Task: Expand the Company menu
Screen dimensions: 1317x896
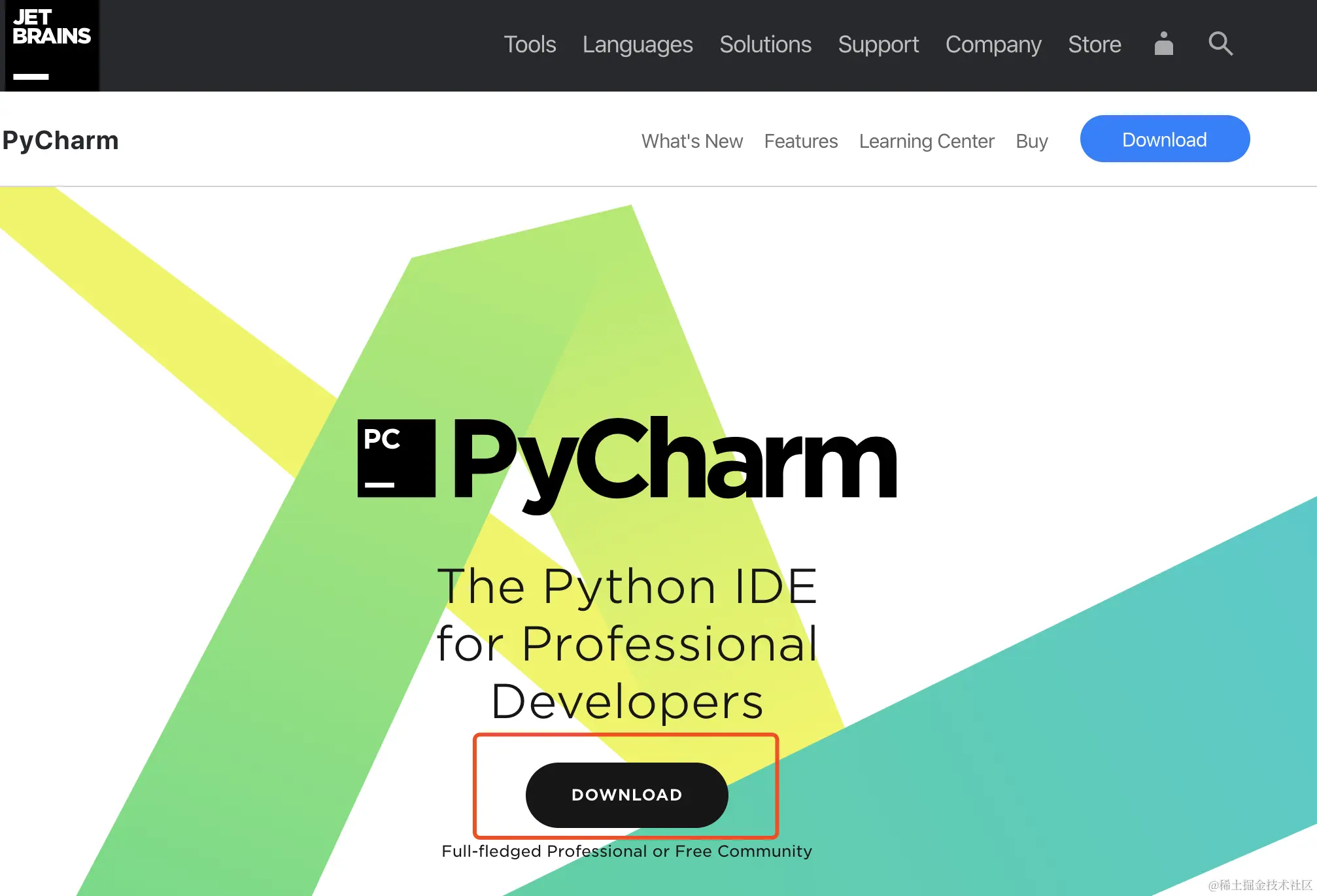Action: tap(993, 44)
